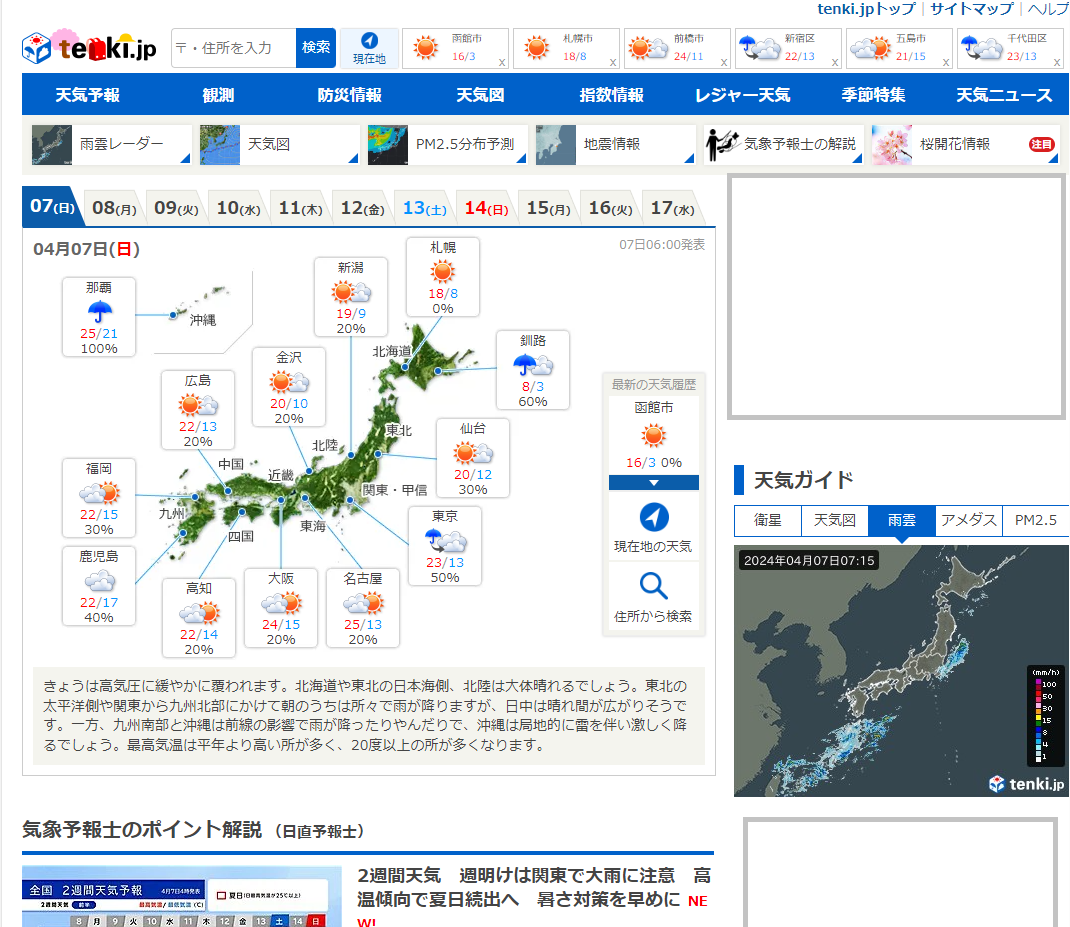This screenshot has width=1070, height=927.
Task: Open サイトマップ link
Action: 972,9
